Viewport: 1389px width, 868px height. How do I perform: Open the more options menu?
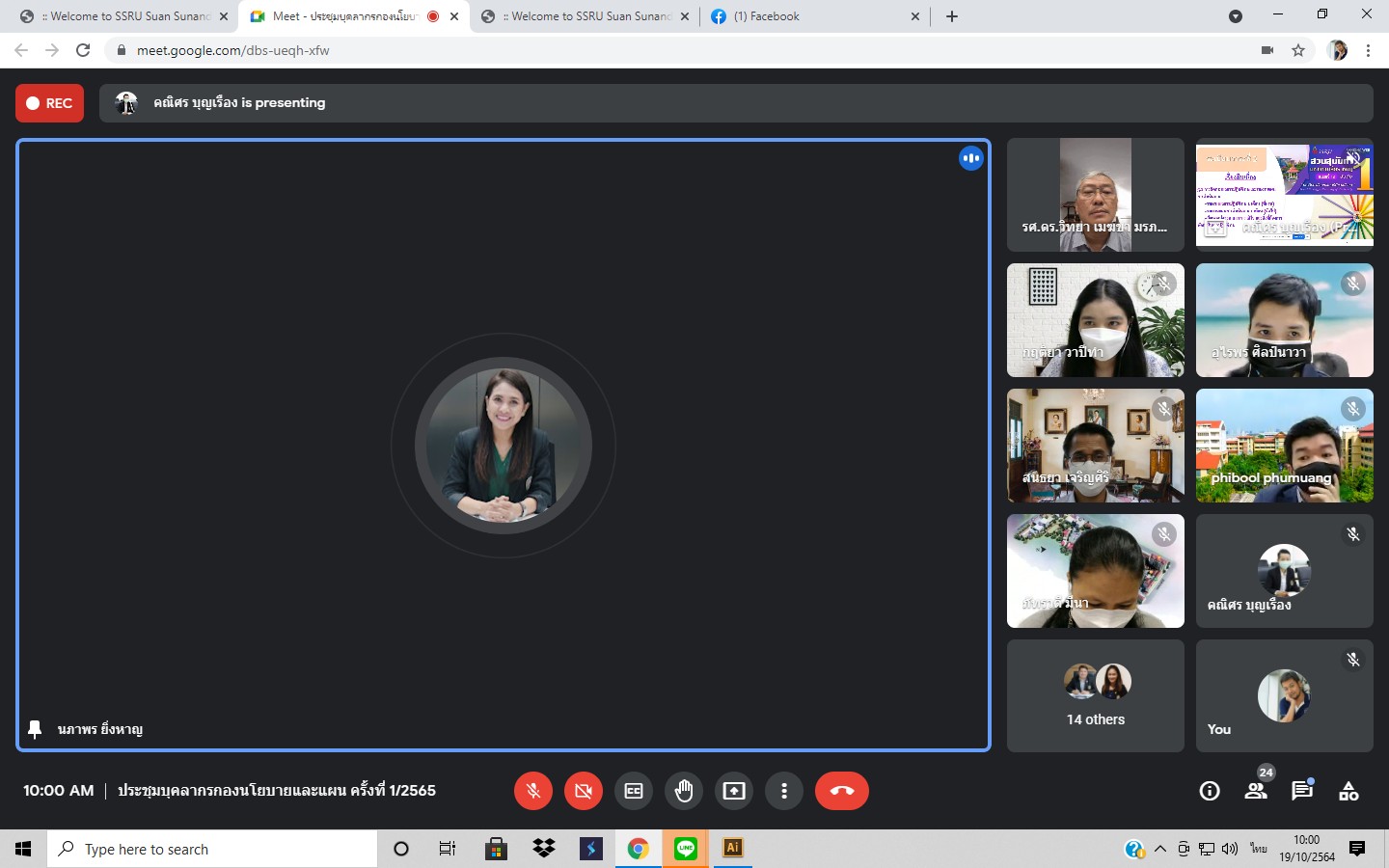point(784,791)
